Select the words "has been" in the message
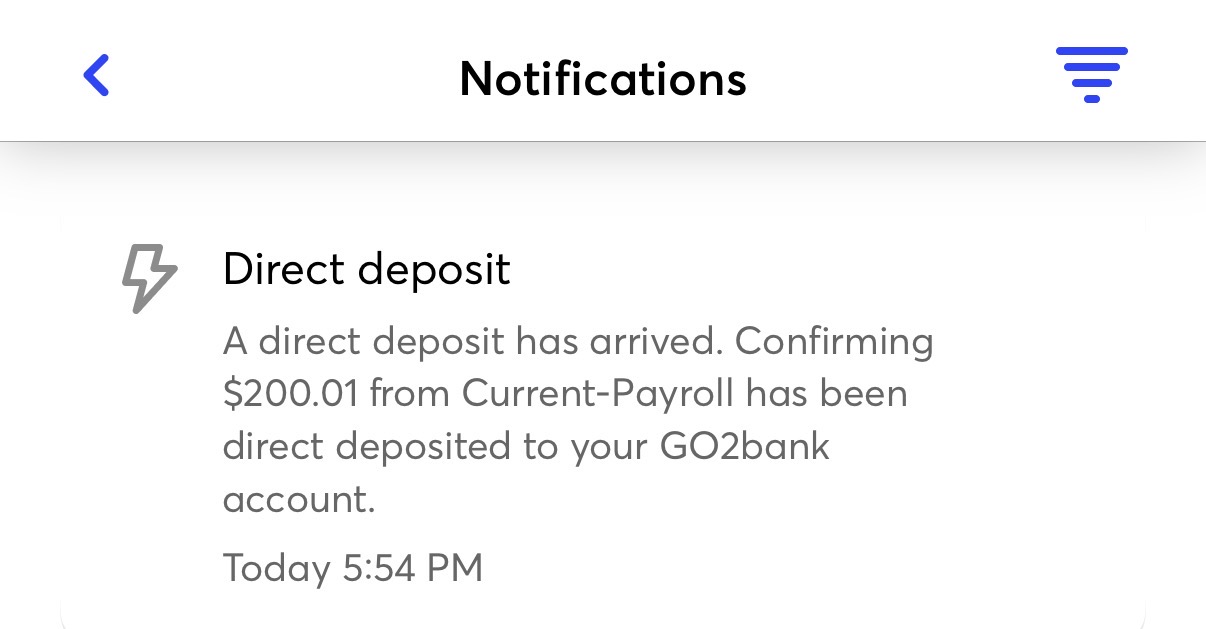The image size is (1206, 629). 828,394
